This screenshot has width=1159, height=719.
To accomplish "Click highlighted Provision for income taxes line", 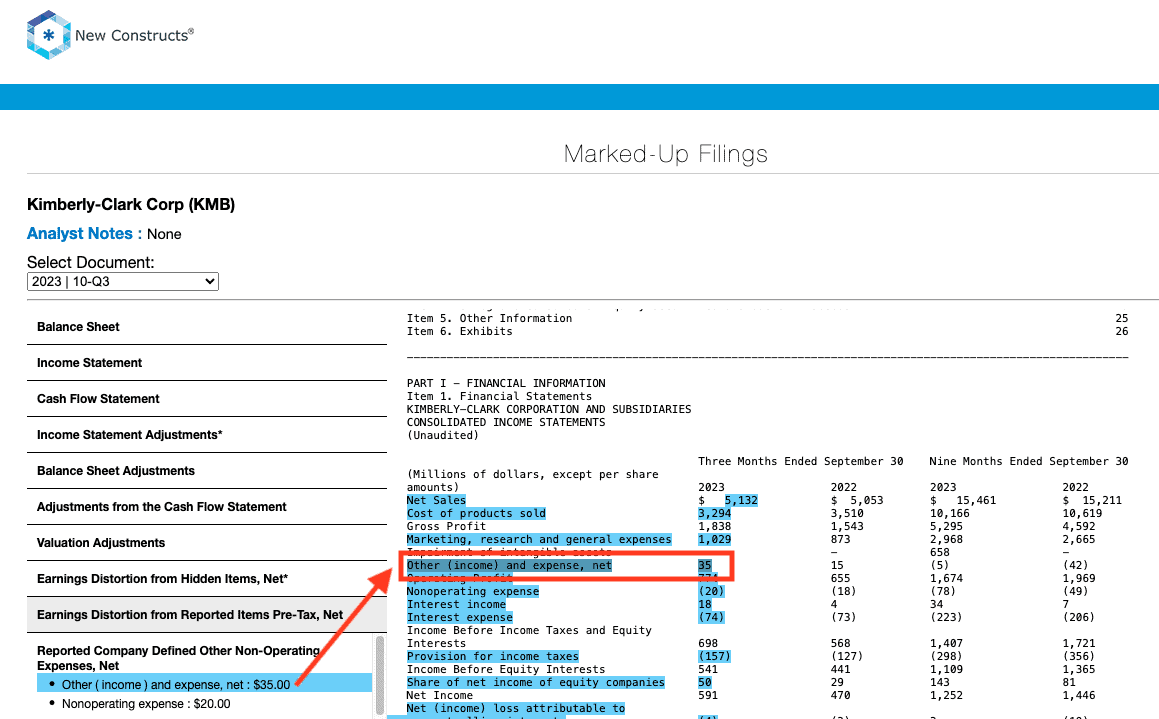I will tap(492, 656).
